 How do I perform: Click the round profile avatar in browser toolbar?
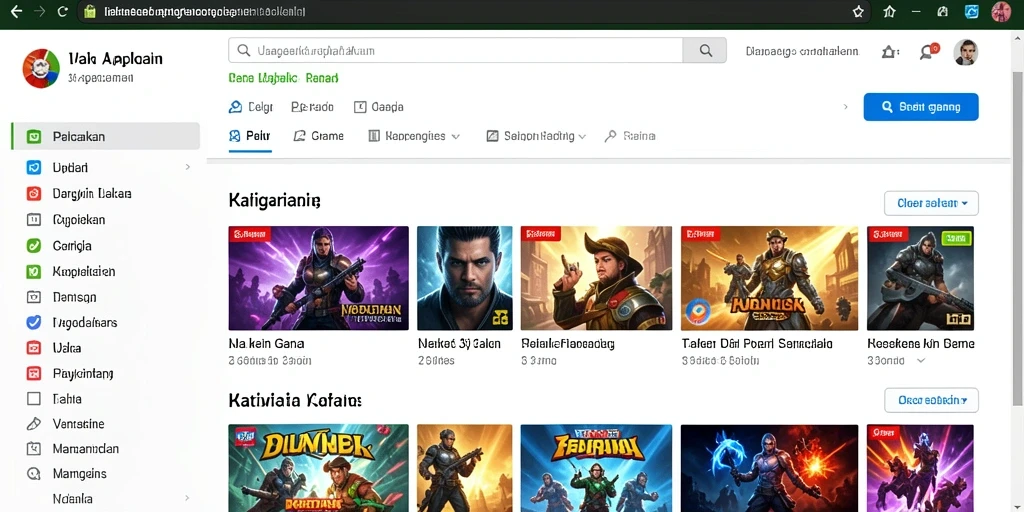pyautogui.click(x=1001, y=12)
